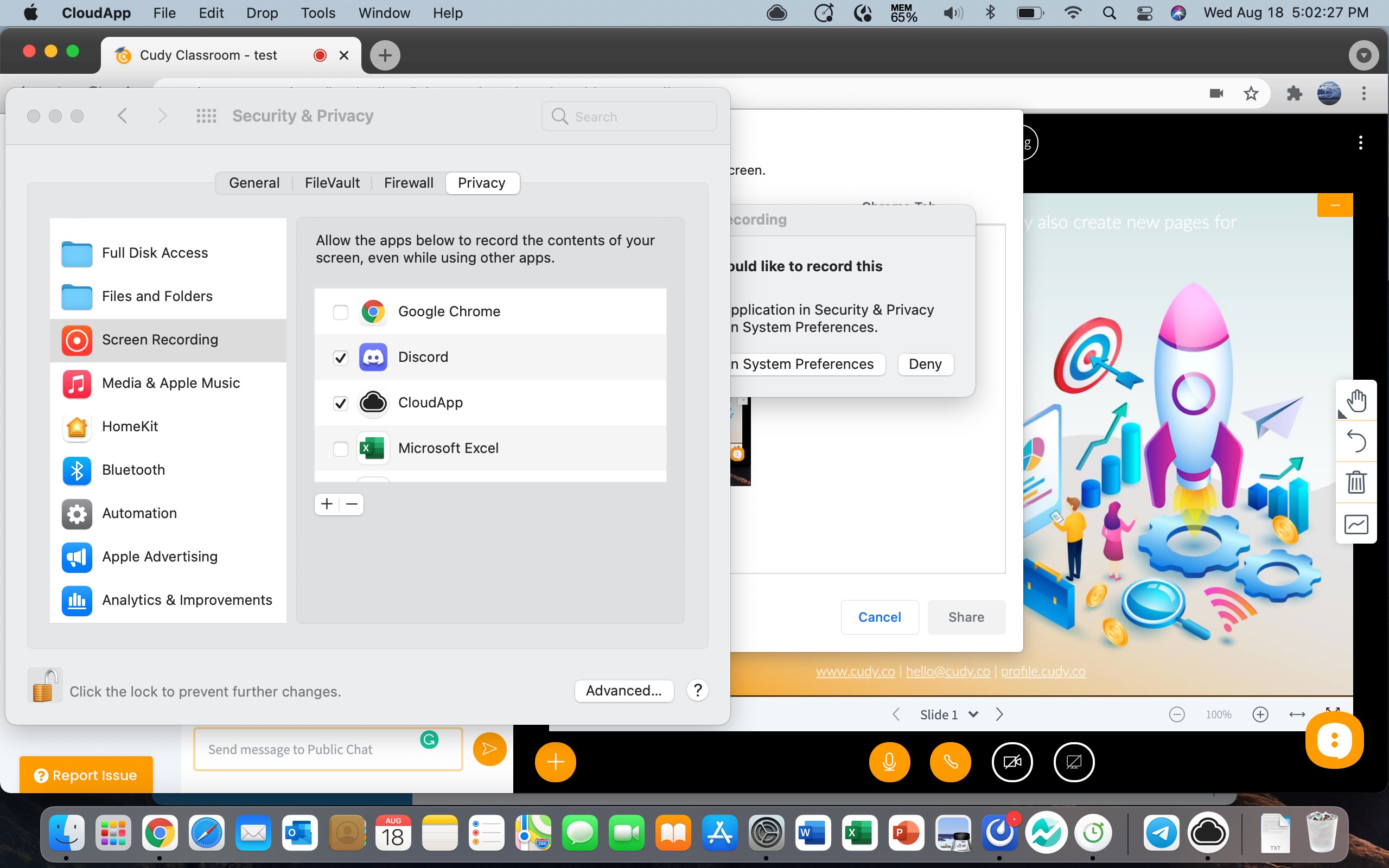This screenshot has height=868, width=1389.
Task: Toggle the multi-user whiteboard icon
Action: tap(1356, 524)
